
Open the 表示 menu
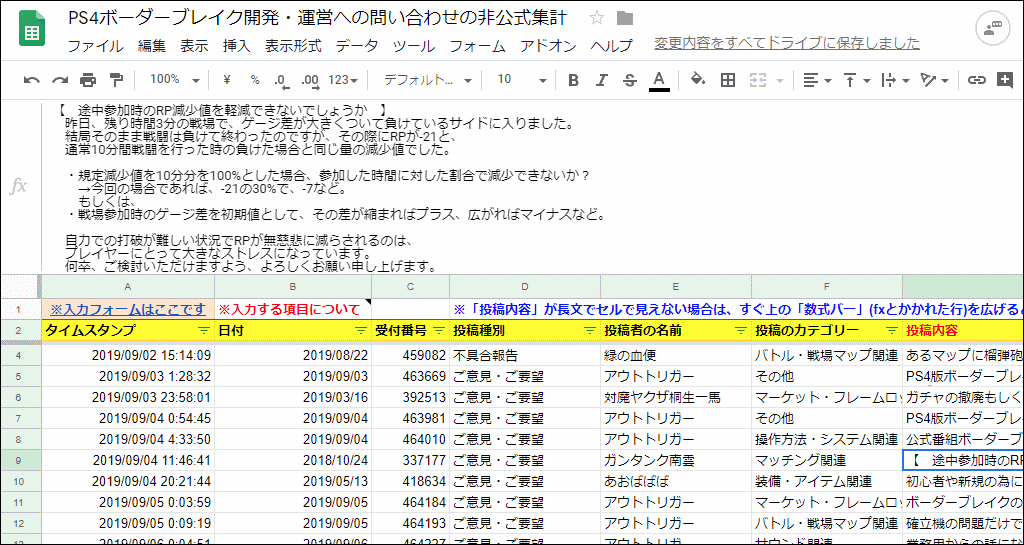[x=194, y=46]
